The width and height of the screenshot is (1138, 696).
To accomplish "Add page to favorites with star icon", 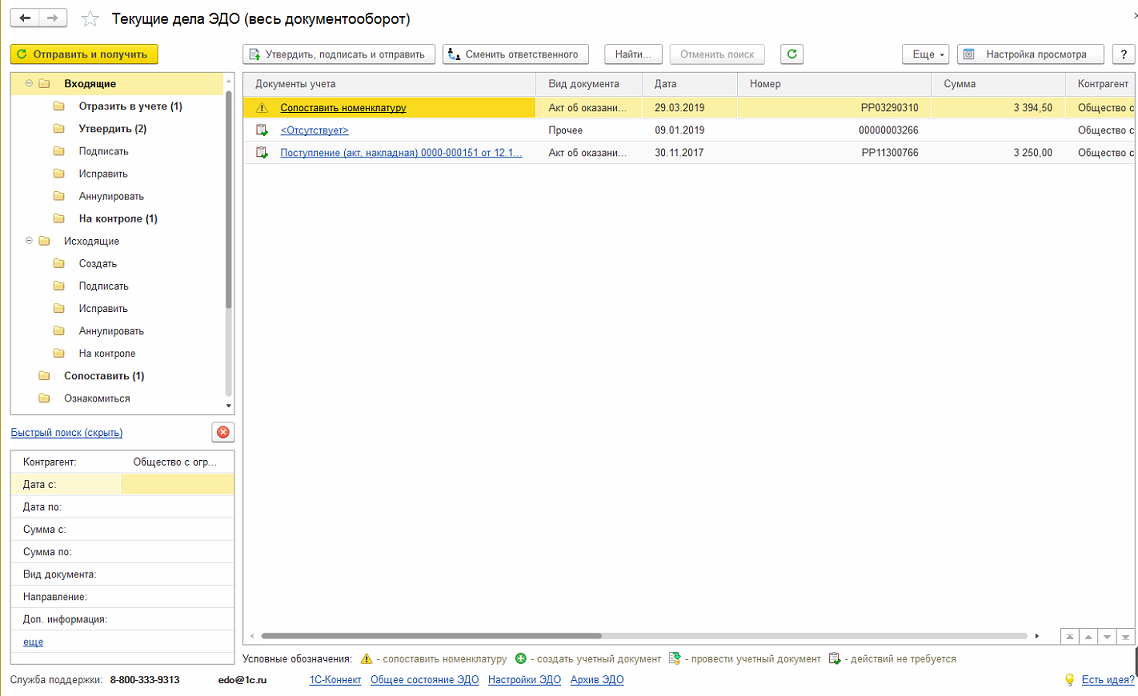I will pyautogui.click(x=90, y=19).
